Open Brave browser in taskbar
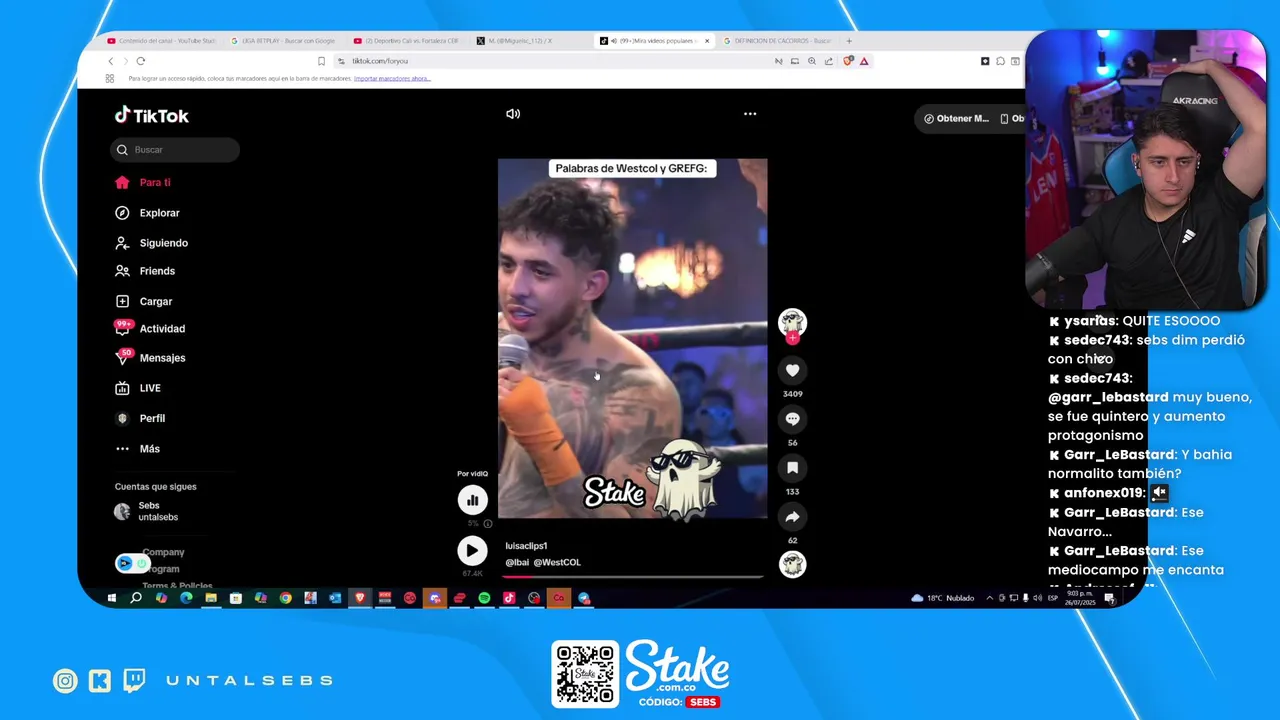 [360, 598]
